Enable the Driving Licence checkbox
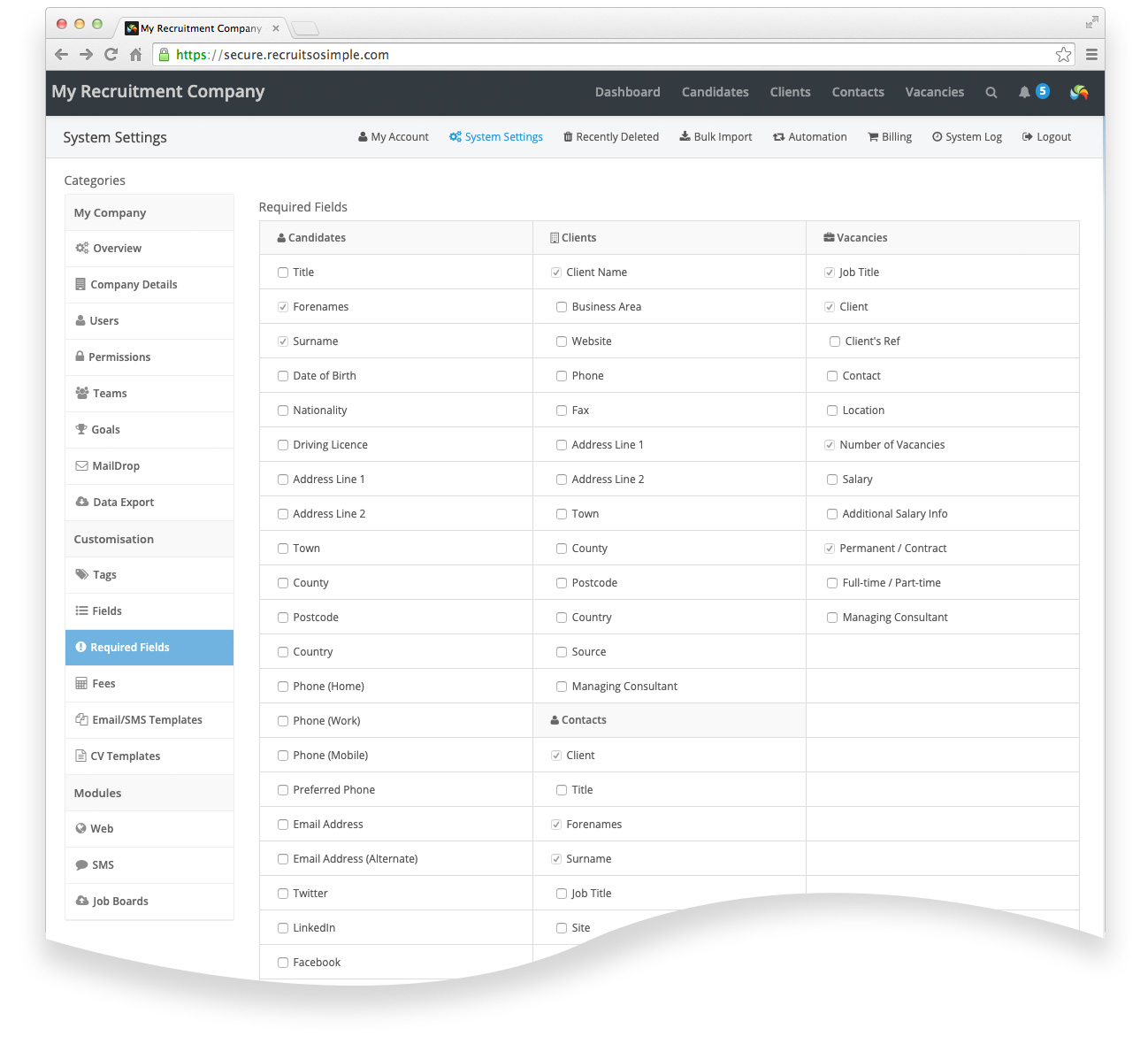This screenshot has width=1148, height=1044. point(283,445)
